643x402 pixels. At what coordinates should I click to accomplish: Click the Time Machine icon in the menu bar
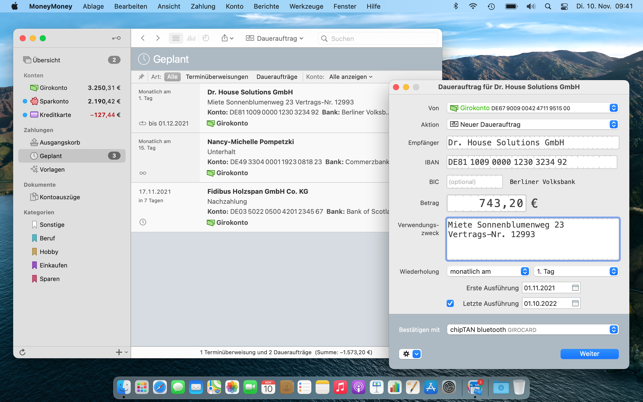491,6
